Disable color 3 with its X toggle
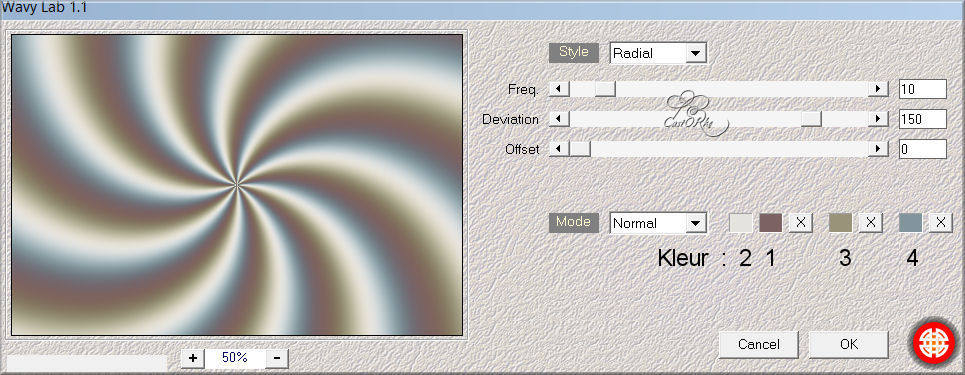This screenshot has height=375, width=965. (870, 223)
